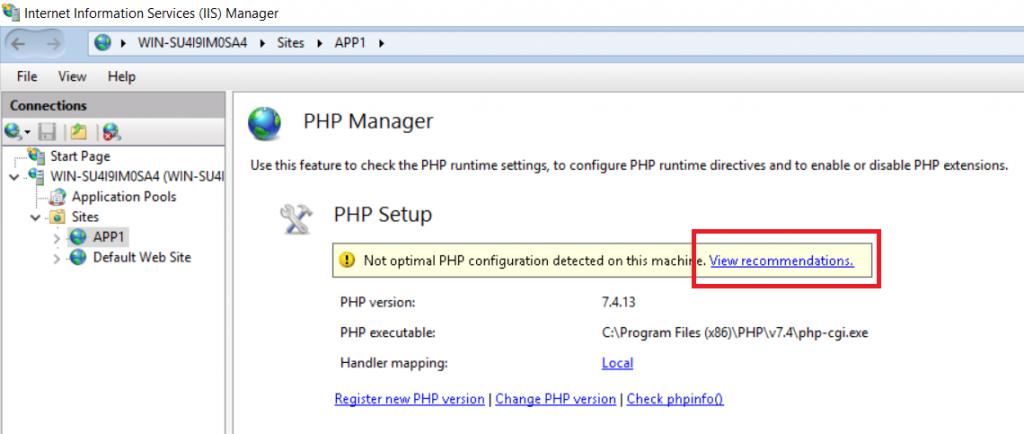The width and height of the screenshot is (1024, 434).
Task: Click the Back navigation arrow
Action: 18,44
